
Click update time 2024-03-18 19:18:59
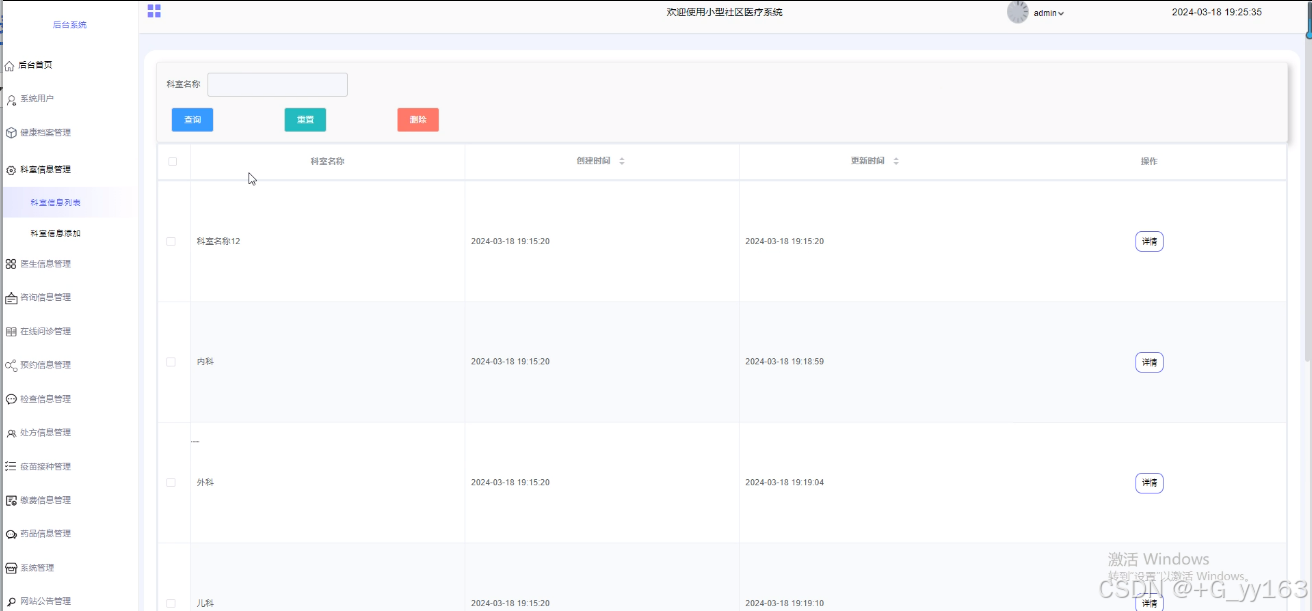point(784,362)
